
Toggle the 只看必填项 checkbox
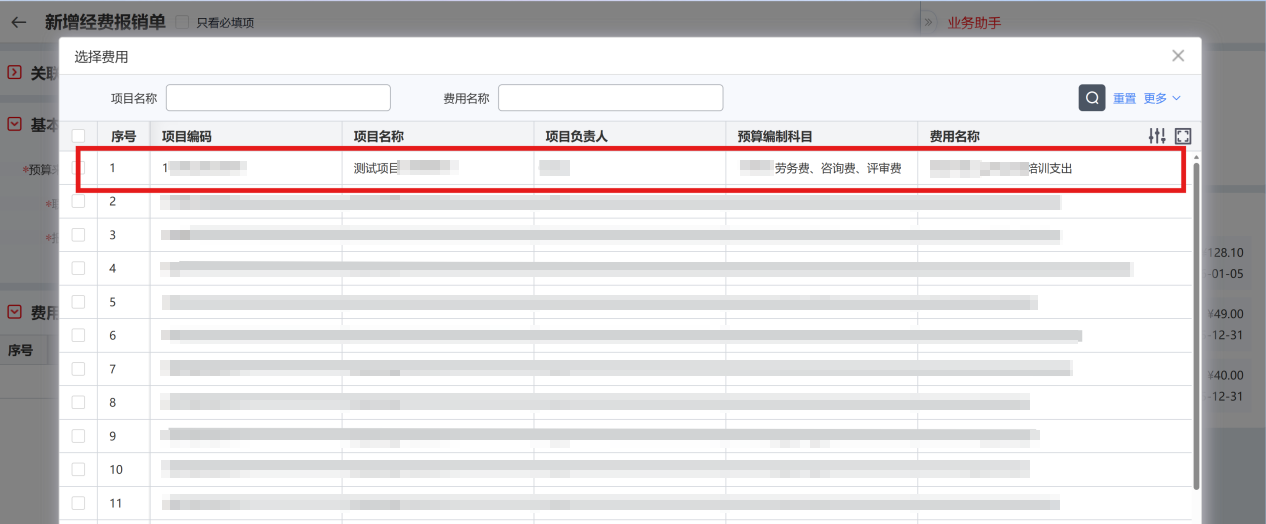point(182,22)
